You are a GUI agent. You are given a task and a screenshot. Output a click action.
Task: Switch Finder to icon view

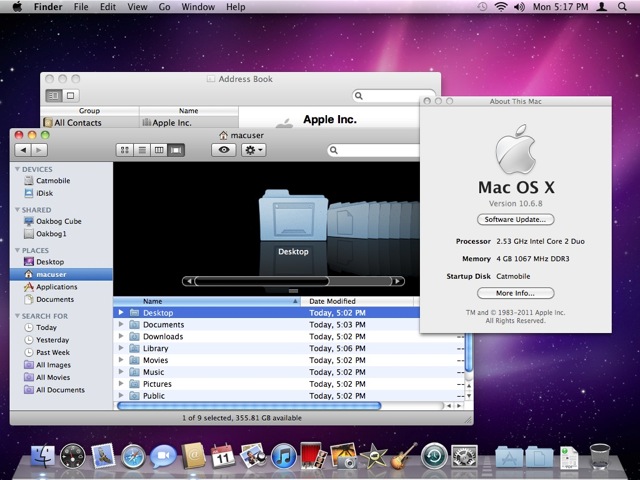125,149
